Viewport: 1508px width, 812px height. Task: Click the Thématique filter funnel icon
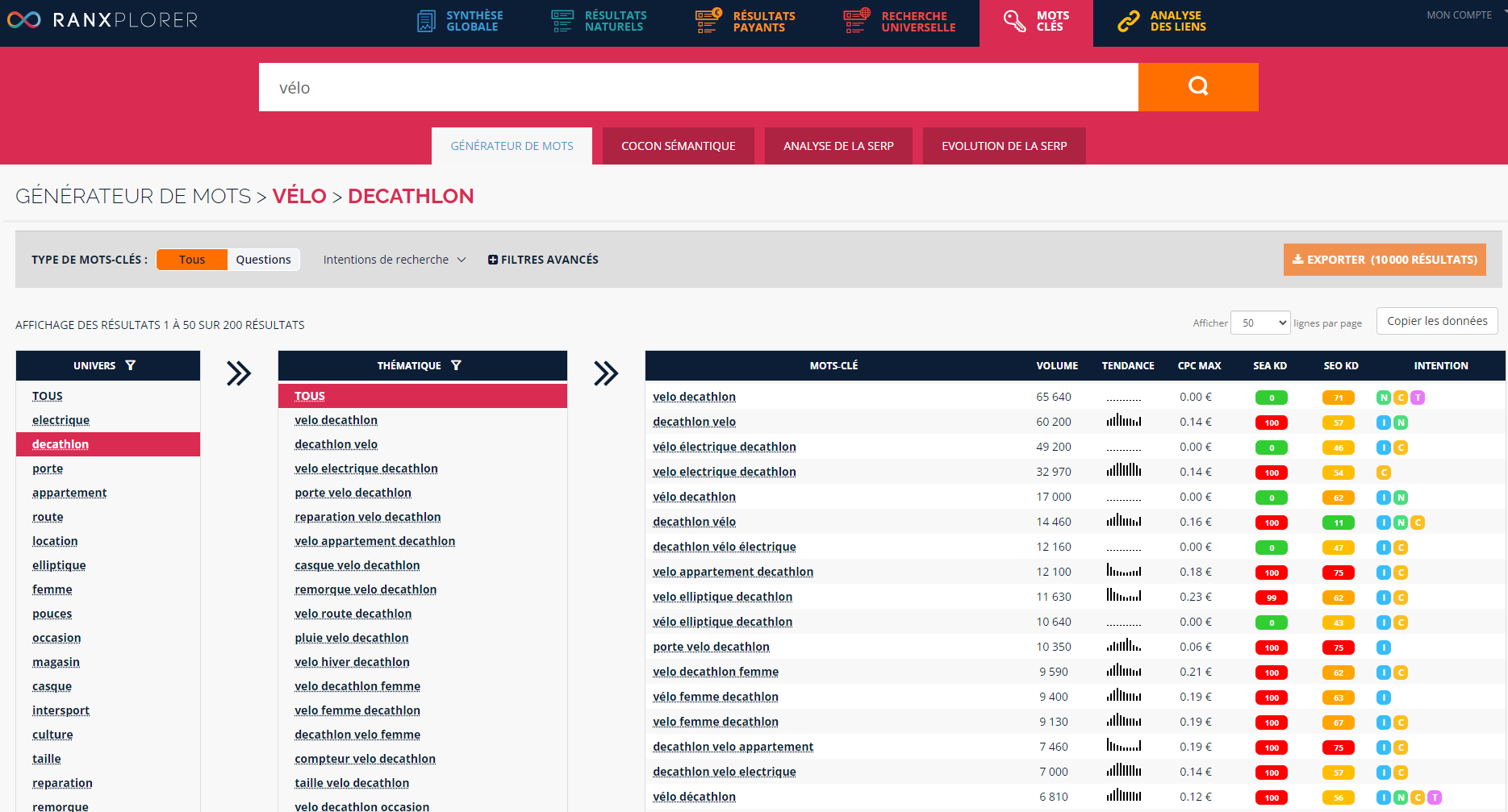pyautogui.click(x=456, y=365)
